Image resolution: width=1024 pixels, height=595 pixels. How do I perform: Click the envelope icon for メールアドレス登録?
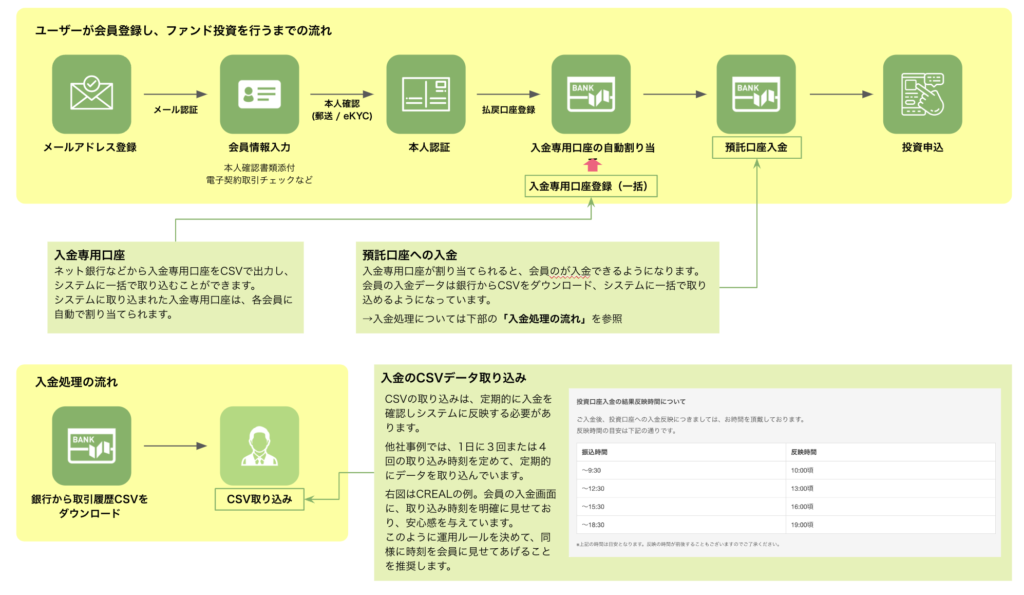(91, 94)
